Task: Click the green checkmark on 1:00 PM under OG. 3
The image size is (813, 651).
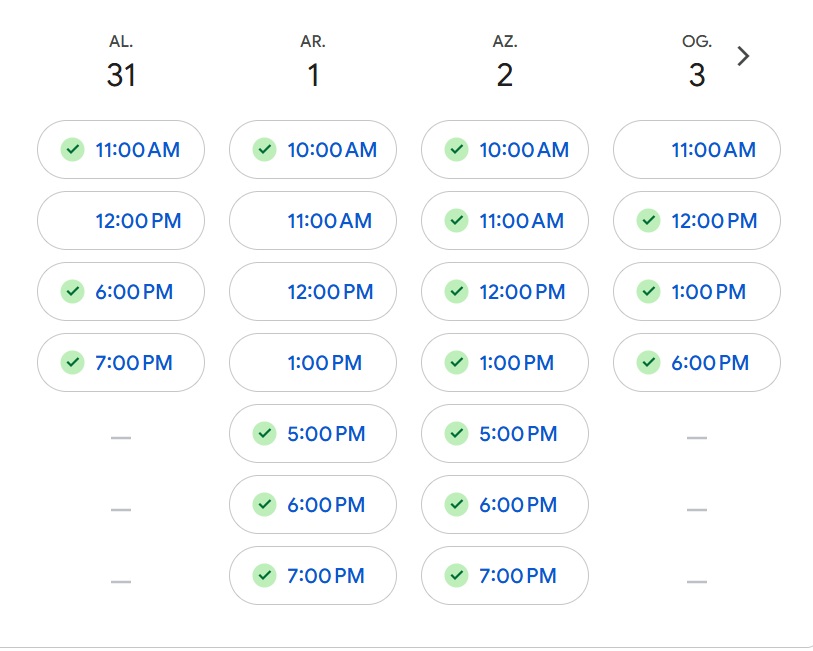Action: [x=649, y=292]
